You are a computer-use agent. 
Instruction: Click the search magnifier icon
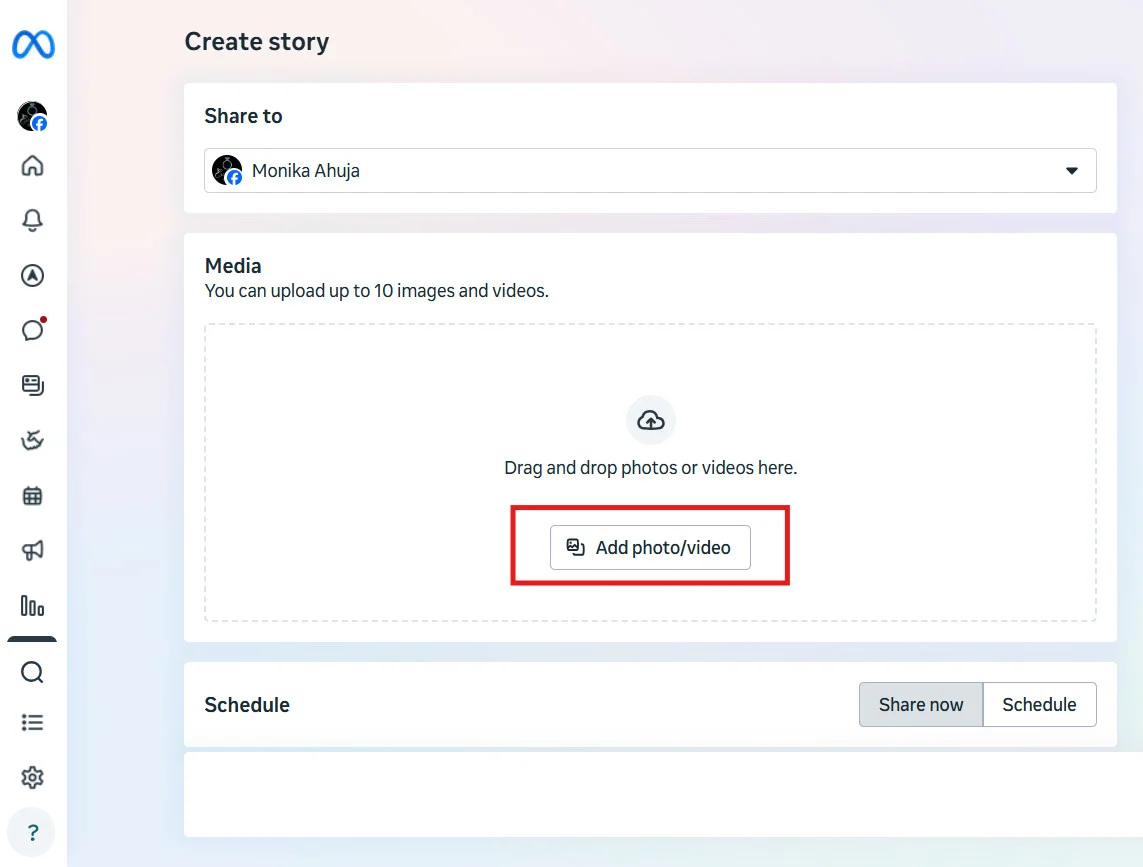point(32,672)
